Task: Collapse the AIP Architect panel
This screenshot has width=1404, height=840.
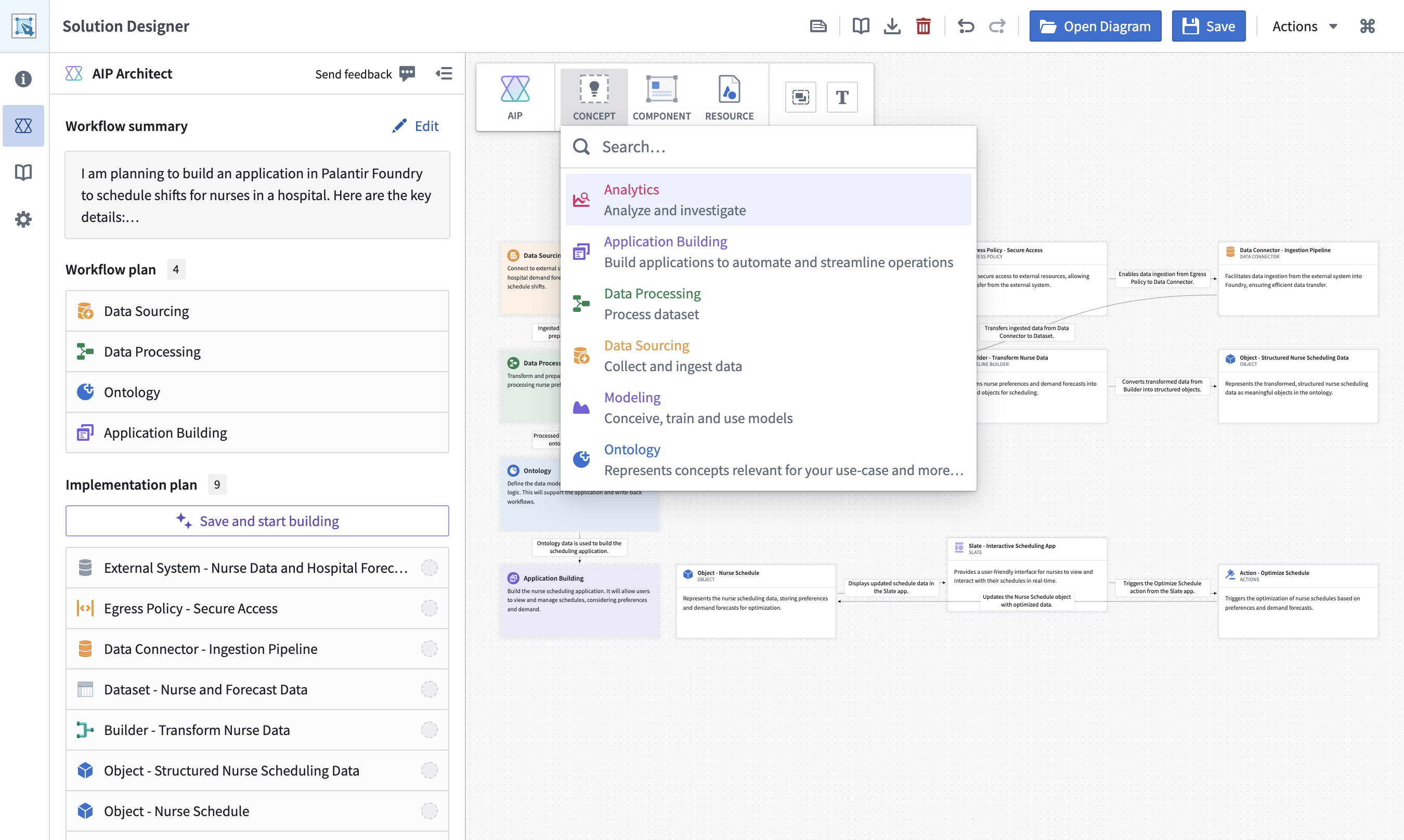Action: pyautogui.click(x=444, y=74)
